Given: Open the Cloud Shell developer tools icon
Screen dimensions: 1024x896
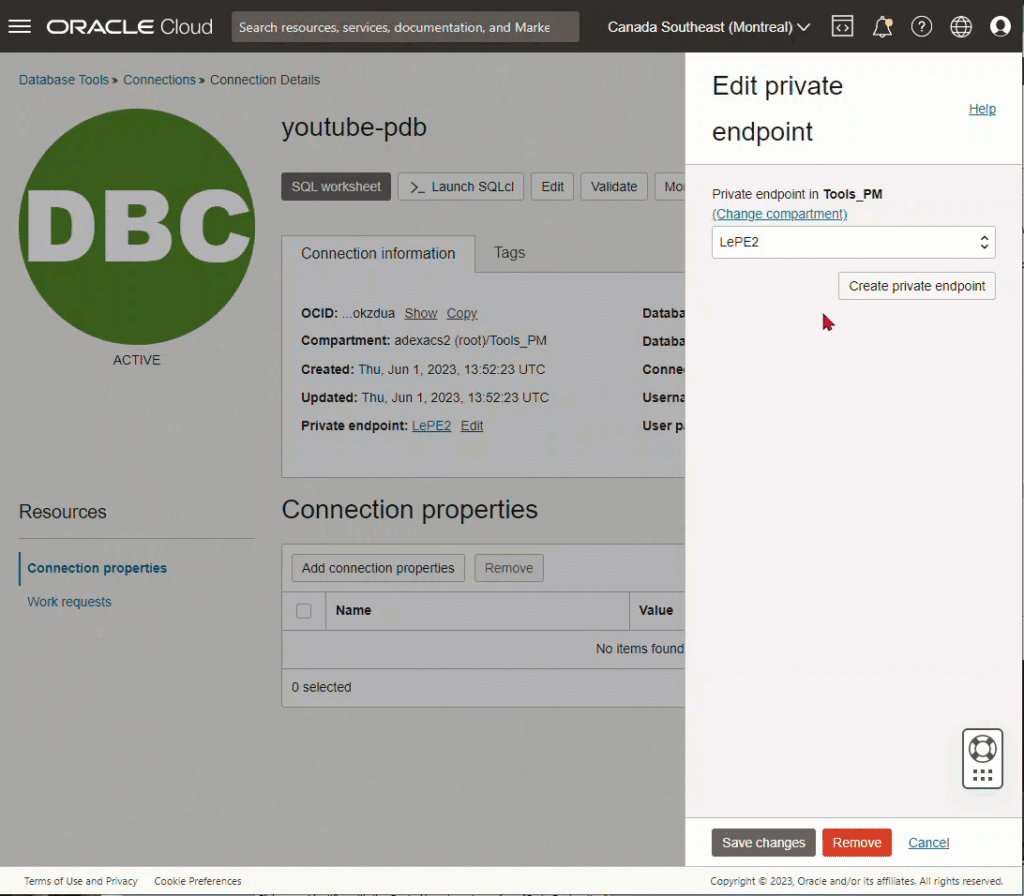Looking at the screenshot, I should (842, 26).
